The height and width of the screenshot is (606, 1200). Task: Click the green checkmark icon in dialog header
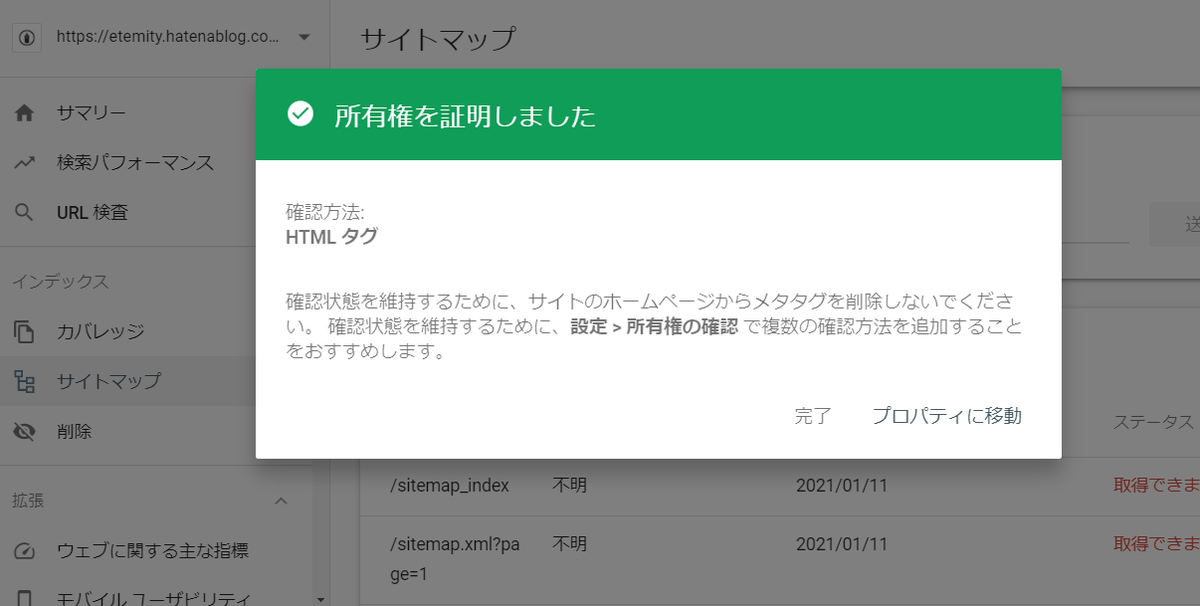coord(300,114)
